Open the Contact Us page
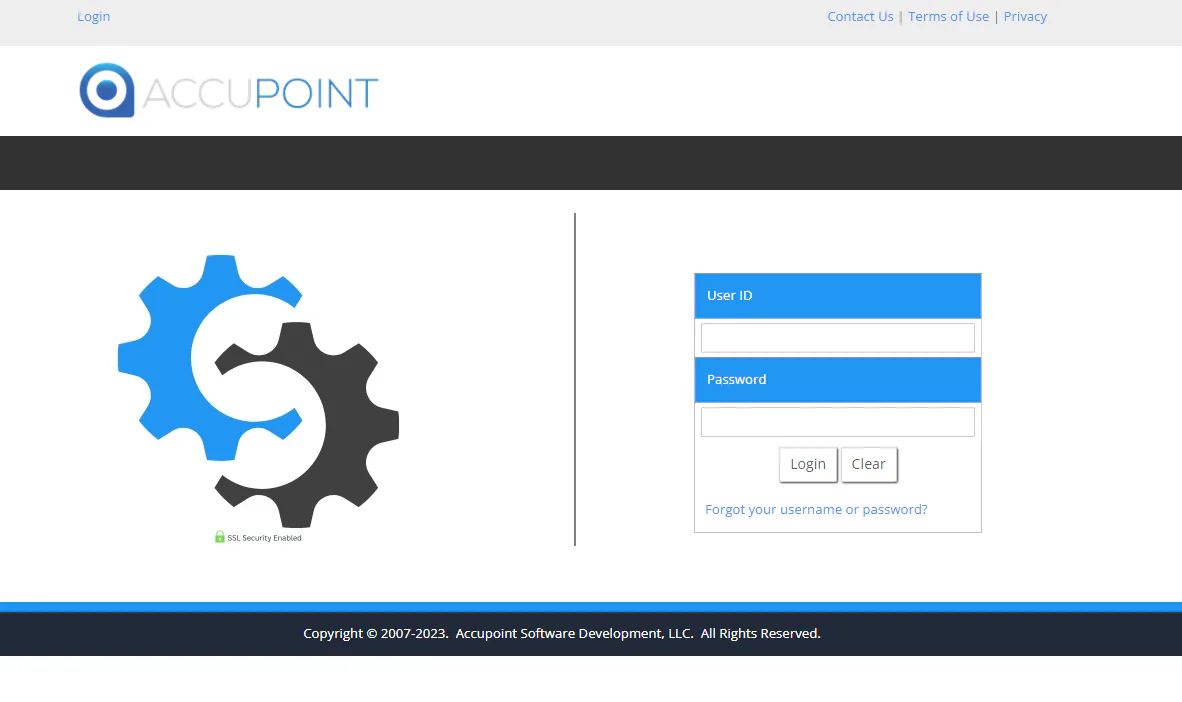This screenshot has width=1182, height=702. click(860, 16)
